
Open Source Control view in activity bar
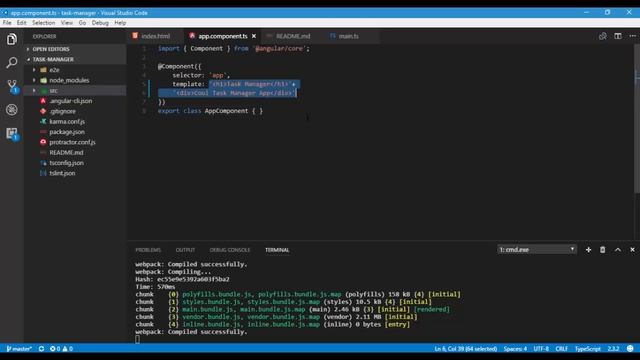[12, 86]
